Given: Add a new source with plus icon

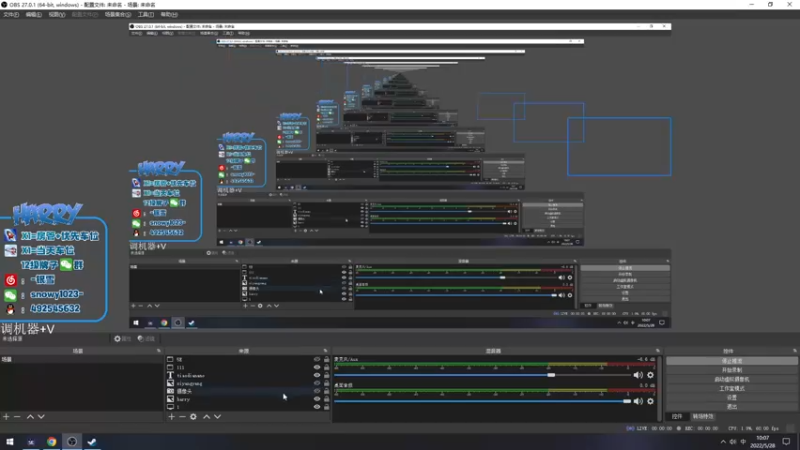Looking at the screenshot, I should coord(171,417).
